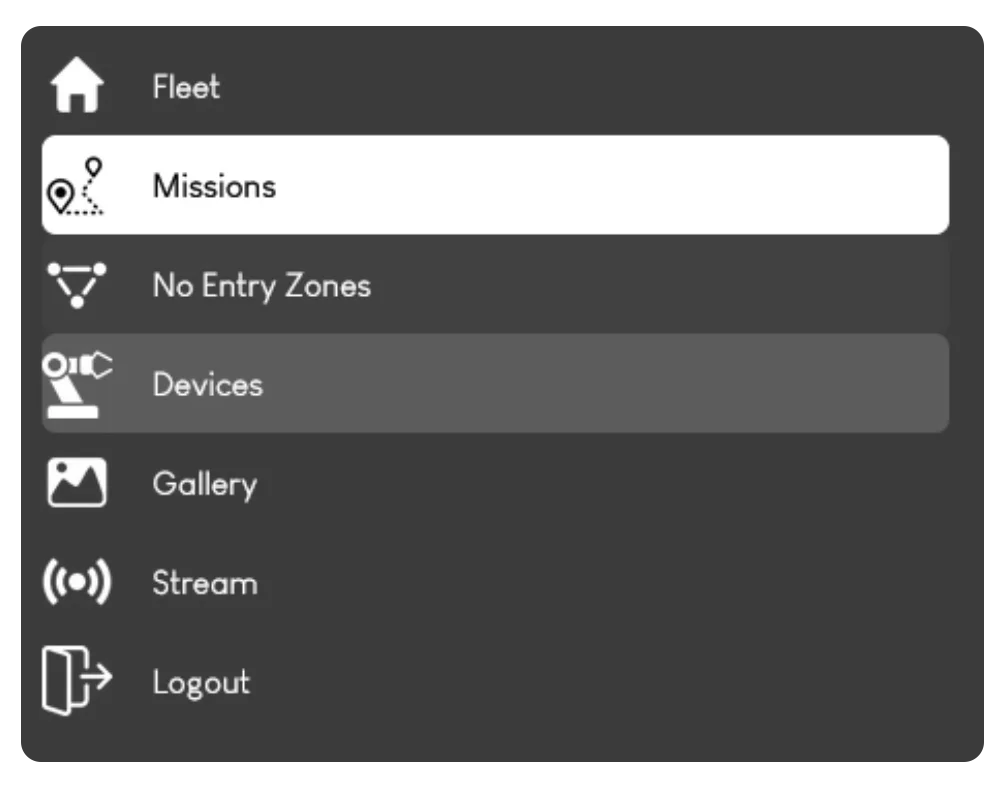Click the Missions text label
Screen dimensions: 1005x786
point(215,185)
